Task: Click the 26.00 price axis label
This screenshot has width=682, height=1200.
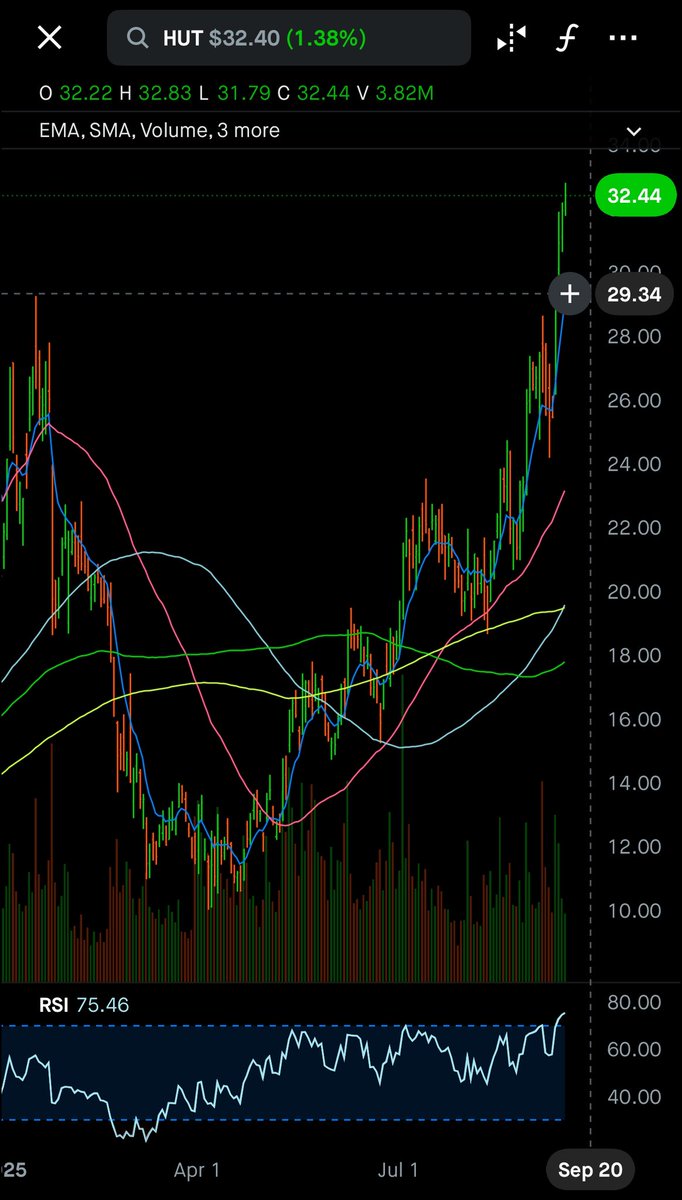Action: pos(634,400)
